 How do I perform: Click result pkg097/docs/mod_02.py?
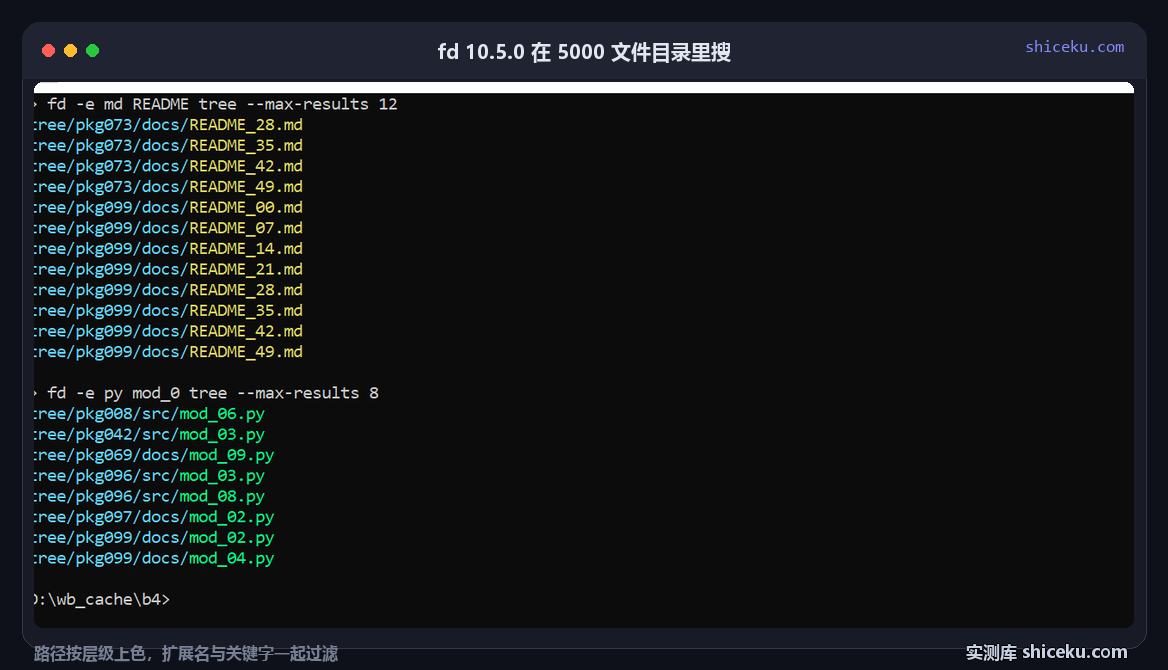click(x=154, y=516)
